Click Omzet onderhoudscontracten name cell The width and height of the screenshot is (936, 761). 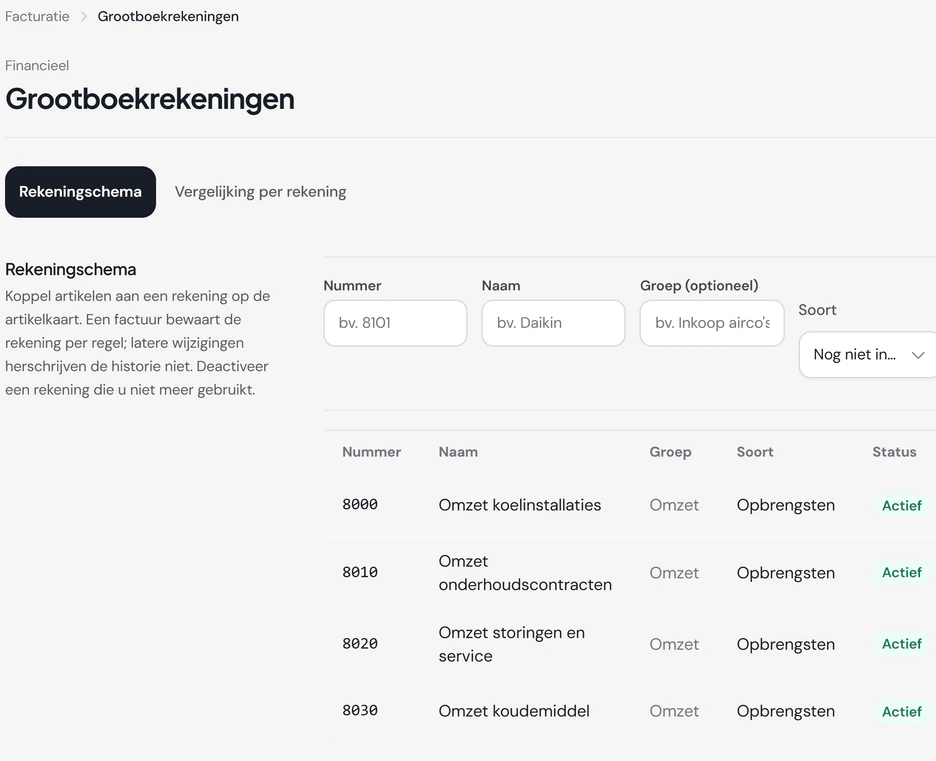(x=525, y=573)
